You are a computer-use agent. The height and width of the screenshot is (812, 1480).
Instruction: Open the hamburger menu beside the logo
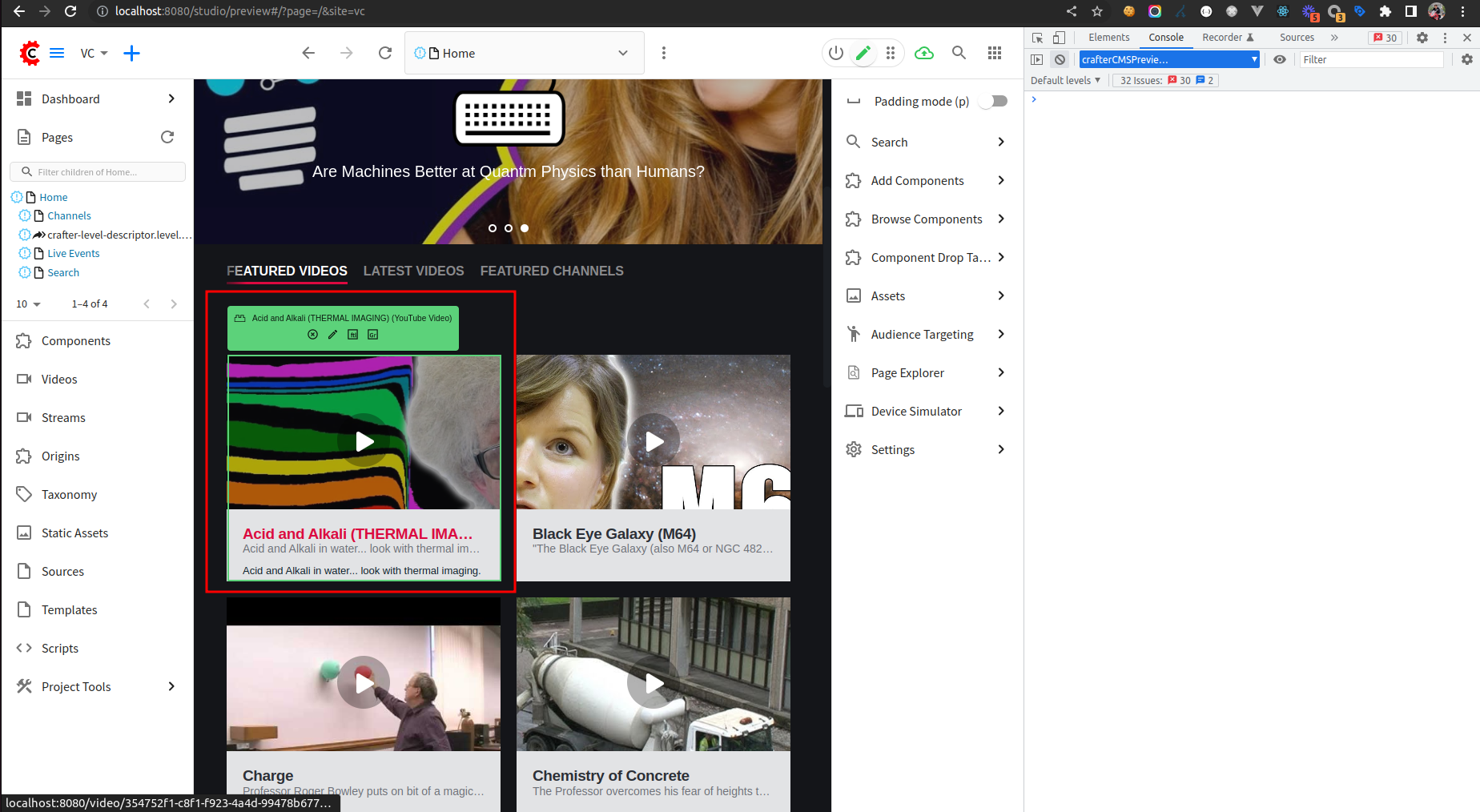tap(57, 53)
